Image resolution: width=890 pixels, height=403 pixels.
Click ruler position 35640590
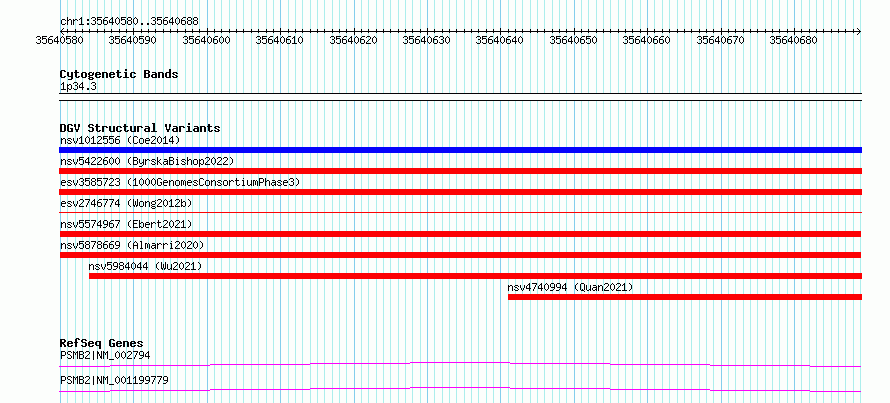pos(133,40)
